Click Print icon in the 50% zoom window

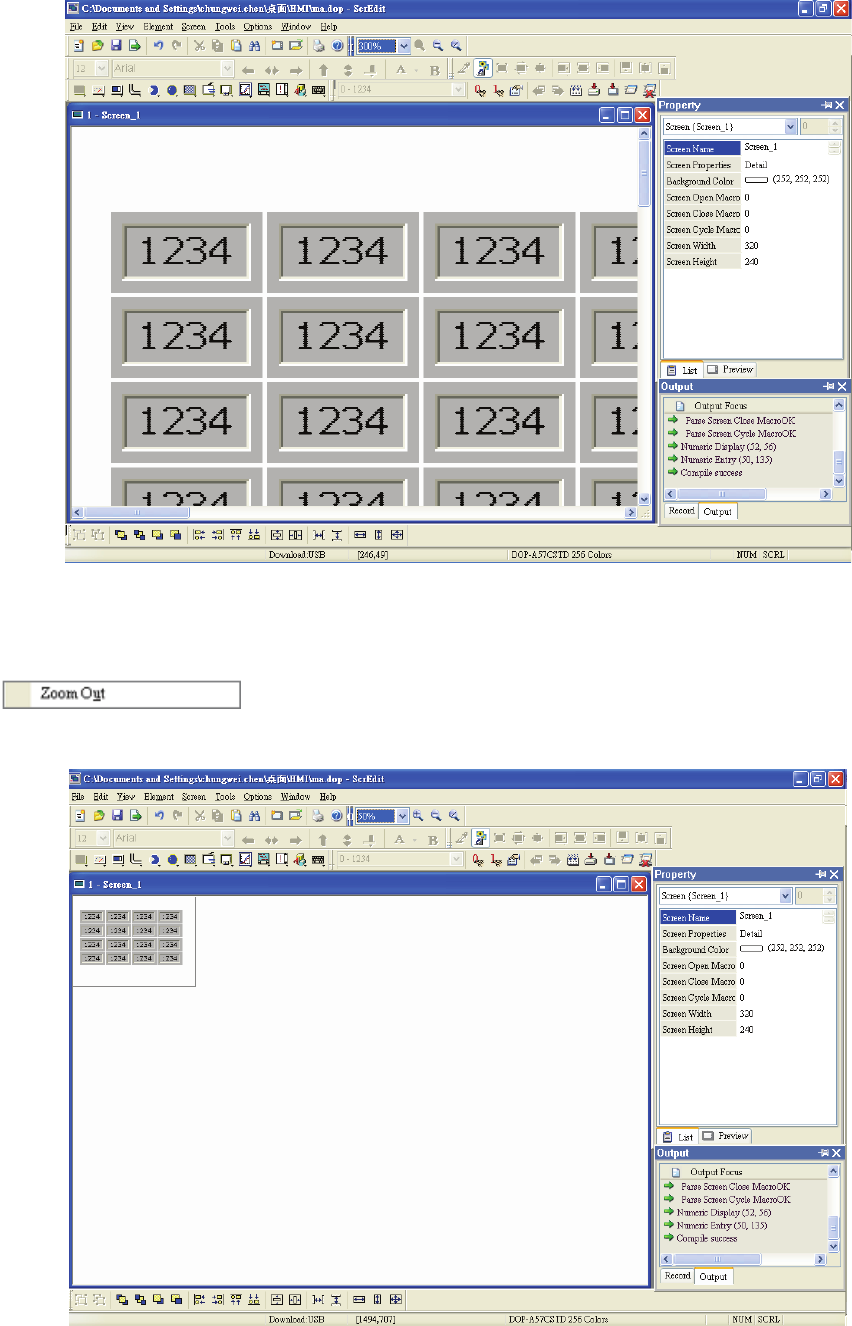319,815
